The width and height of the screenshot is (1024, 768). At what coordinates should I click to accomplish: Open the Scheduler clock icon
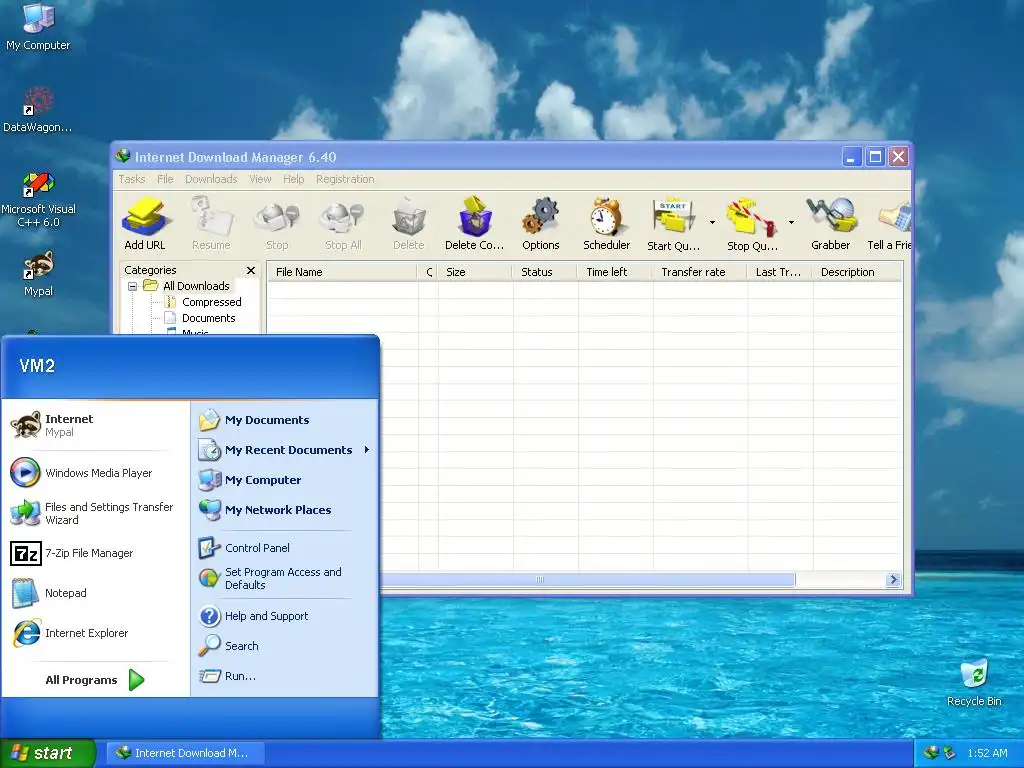point(607,224)
